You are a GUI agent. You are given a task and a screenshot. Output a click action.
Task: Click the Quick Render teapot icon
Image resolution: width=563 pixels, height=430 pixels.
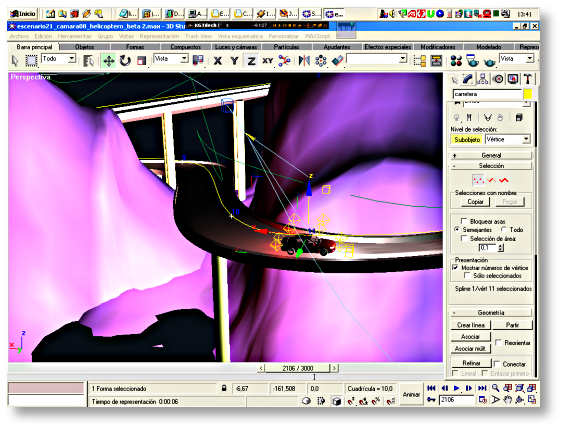(x=489, y=61)
